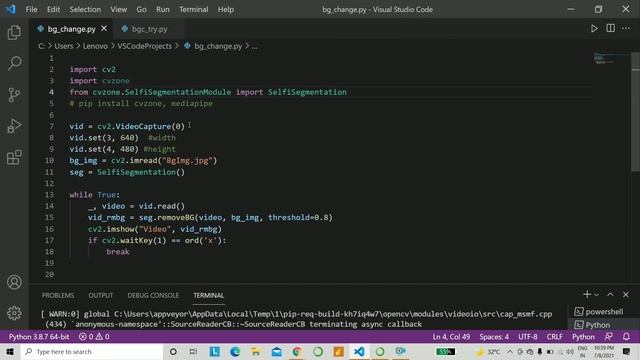
Task: Click the Lenovo breadcrumb segment
Action: click(x=95, y=46)
